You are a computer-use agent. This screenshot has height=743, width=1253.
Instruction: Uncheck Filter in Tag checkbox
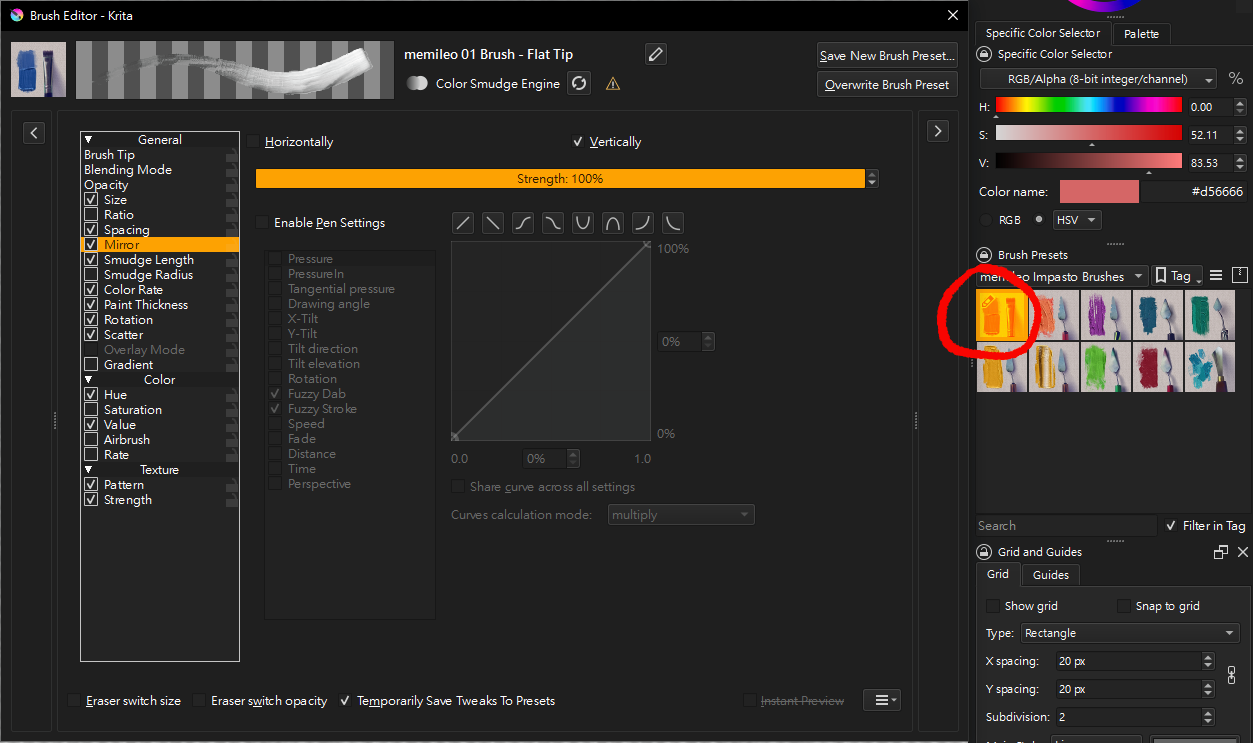pos(1171,526)
